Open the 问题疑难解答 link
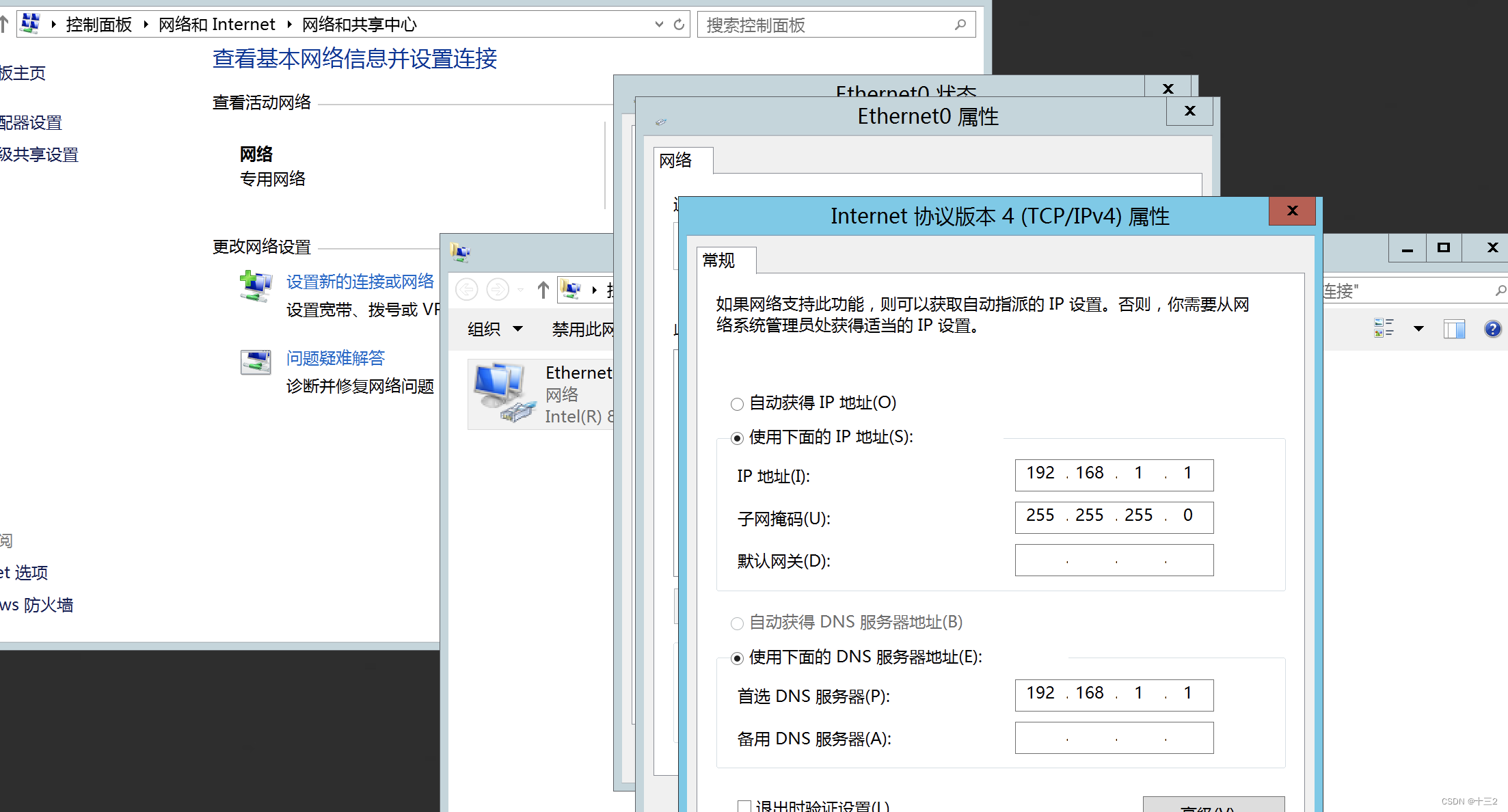The image size is (1508, 812). click(335, 357)
